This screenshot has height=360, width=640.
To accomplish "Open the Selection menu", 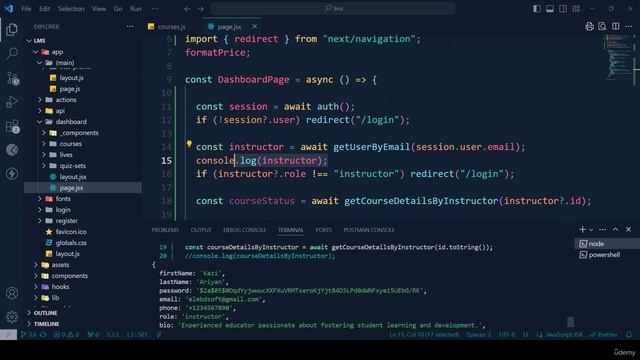I will pyautogui.click(x=71, y=9).
